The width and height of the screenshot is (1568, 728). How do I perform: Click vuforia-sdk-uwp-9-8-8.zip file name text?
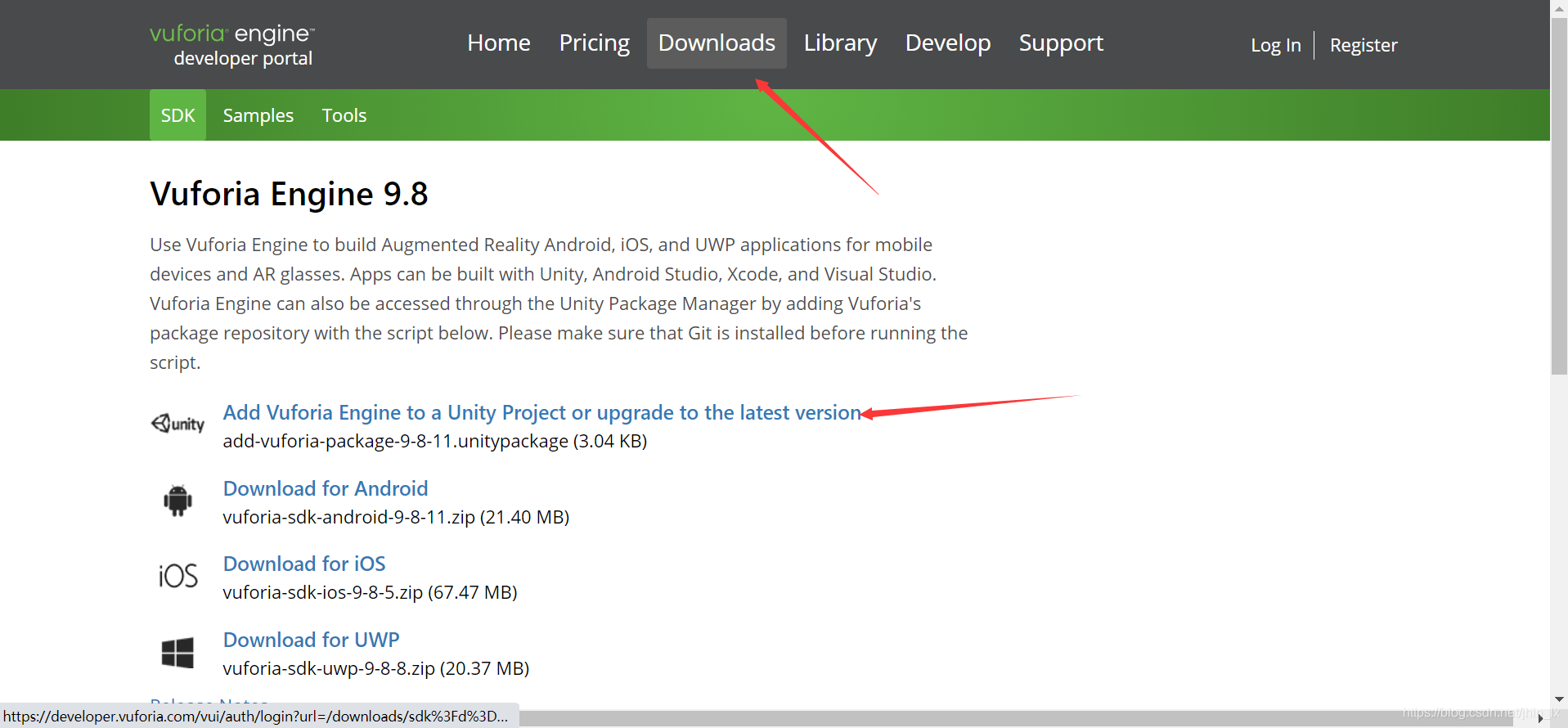point(329,668)
